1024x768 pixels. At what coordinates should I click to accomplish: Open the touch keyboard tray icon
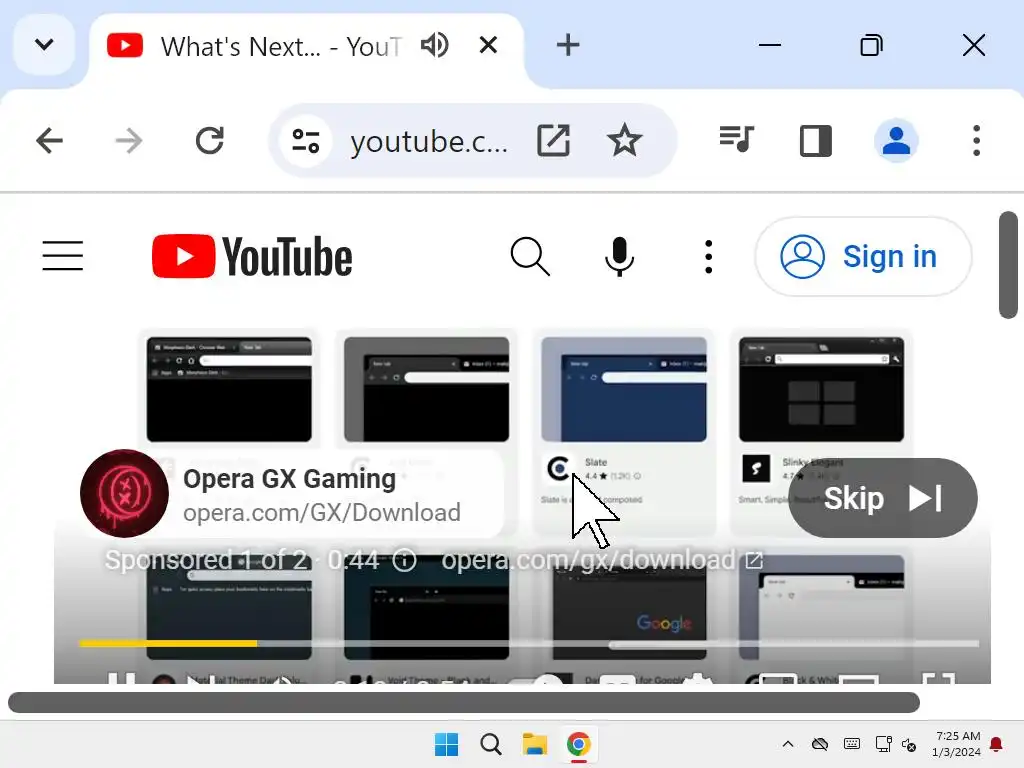852,744
